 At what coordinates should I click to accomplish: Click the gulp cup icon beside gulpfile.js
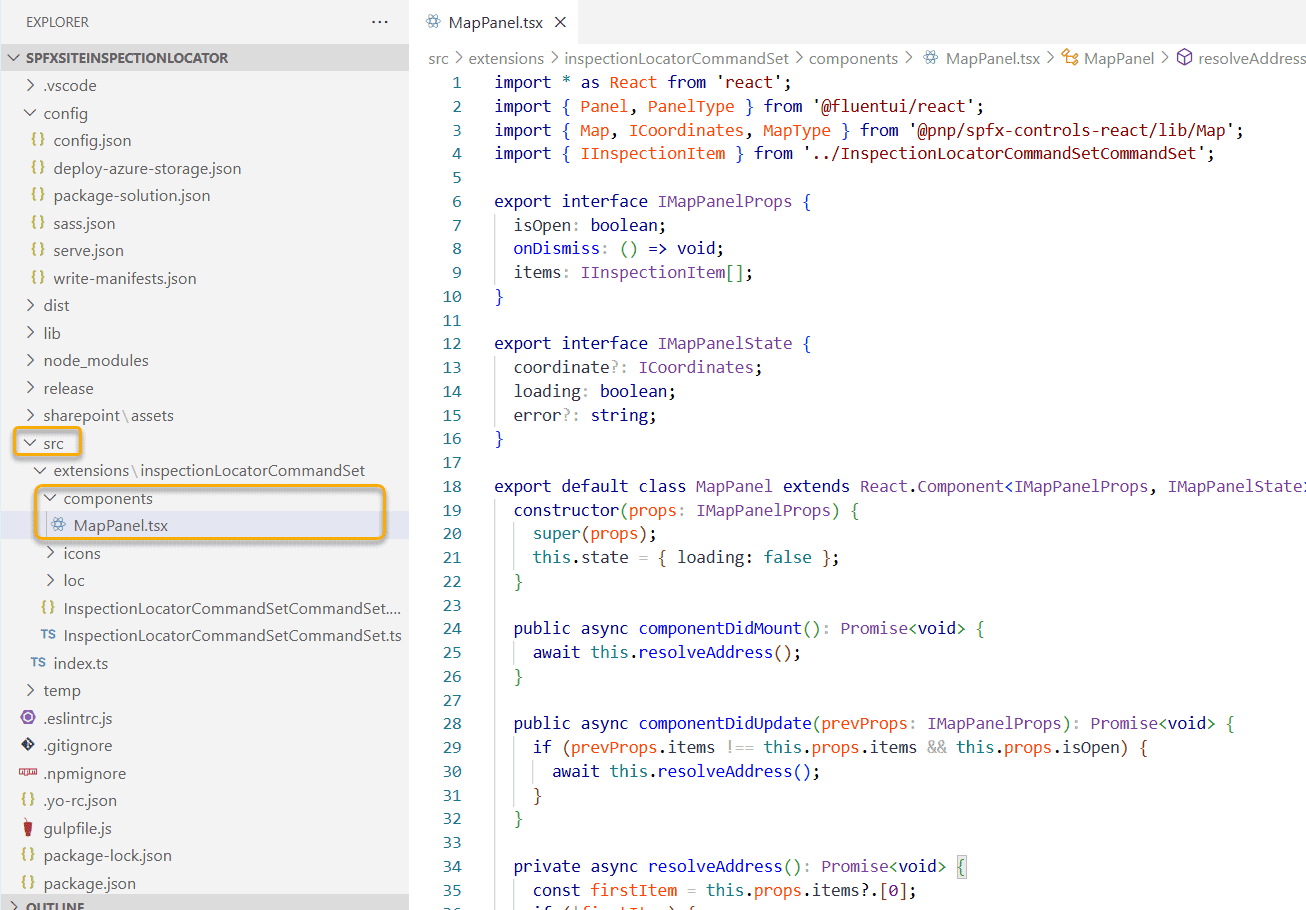pyautogui.click(x=28, y=828)
